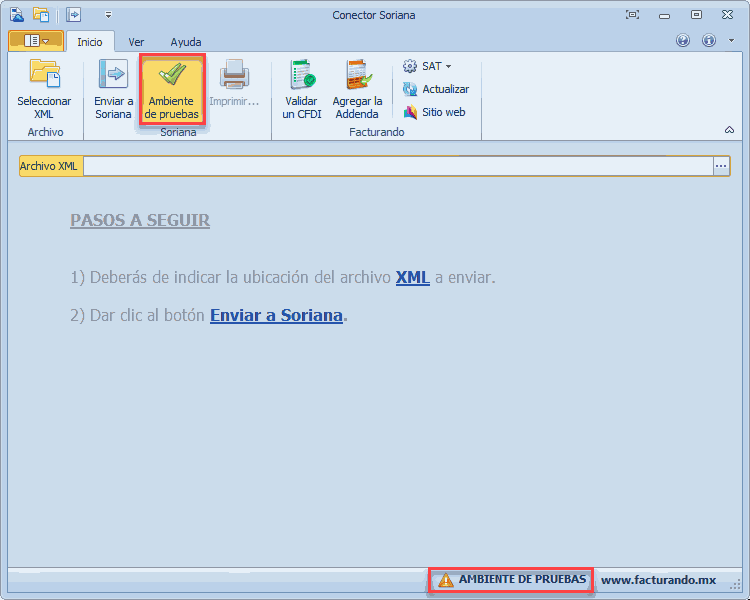Open the quick access toolbar customize arrow

click(x=108, y=15)
